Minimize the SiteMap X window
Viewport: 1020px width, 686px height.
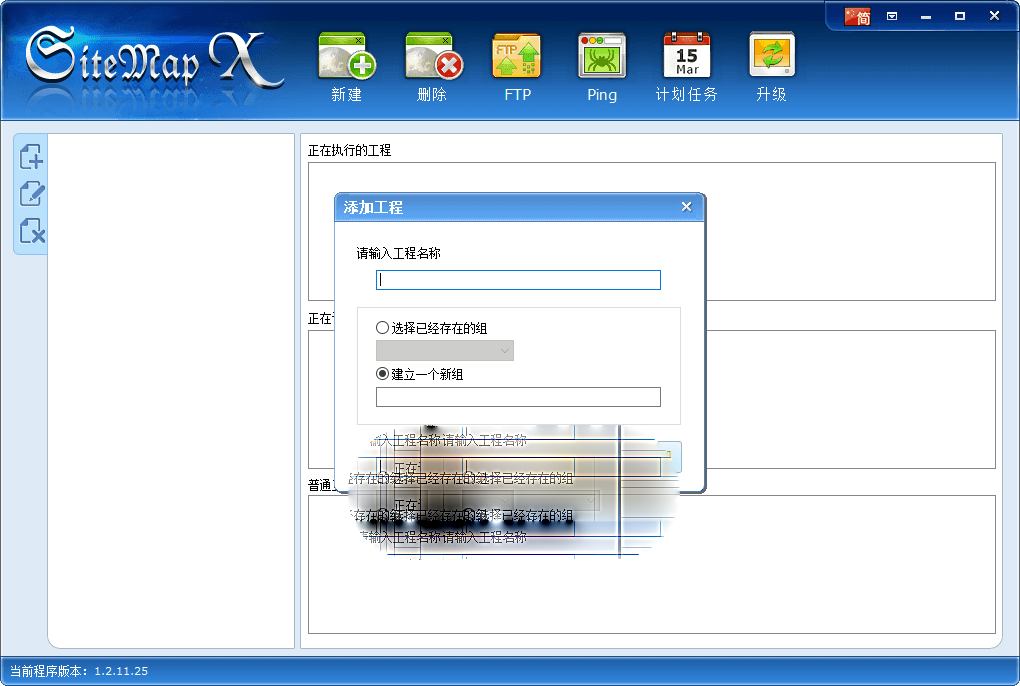[926, 16]
